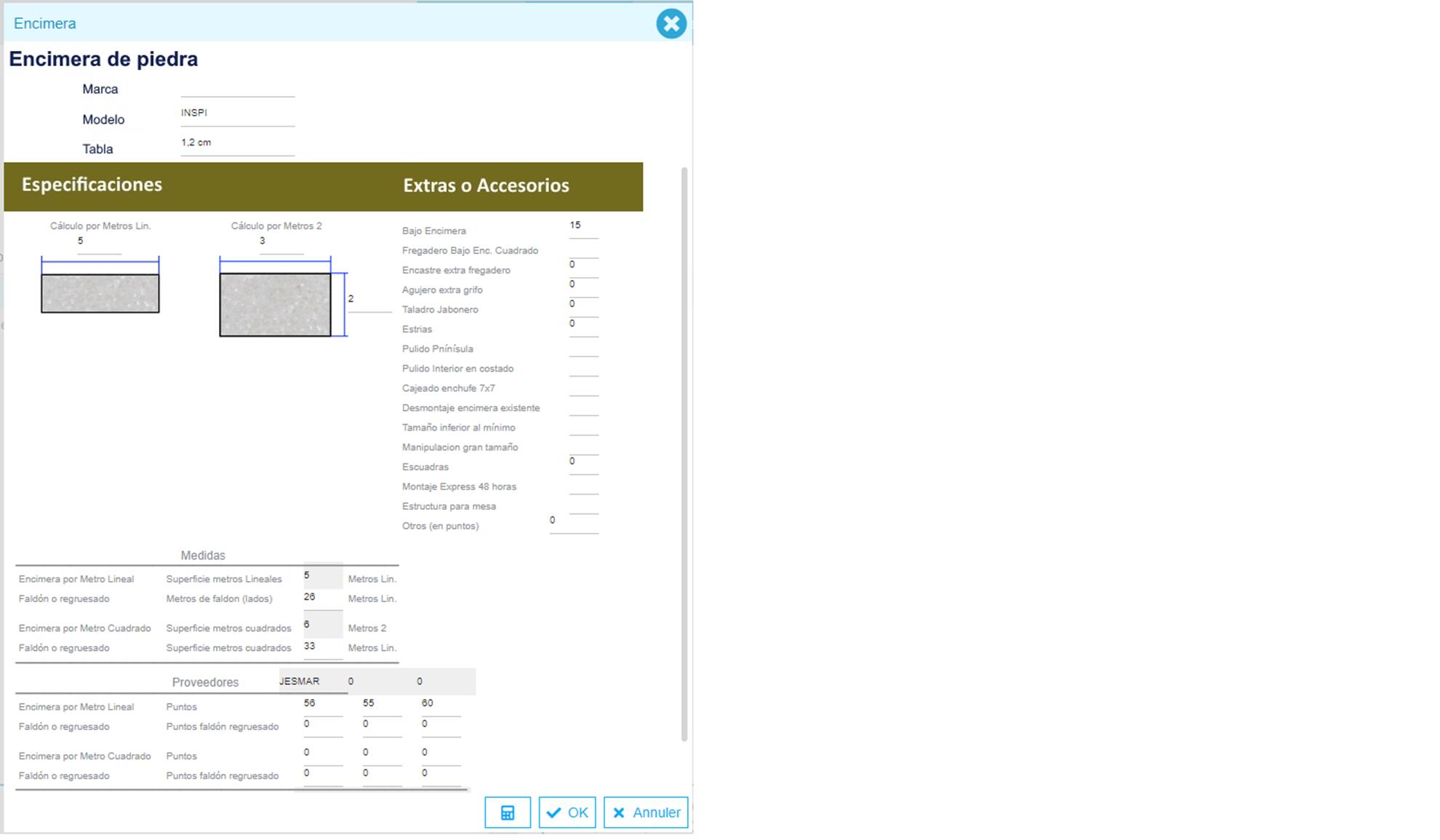Image resolution: width=1440 pixels, height=840 pixels.
Task: Click the Metros de faldon (lados) value
Action: point(322,598)
